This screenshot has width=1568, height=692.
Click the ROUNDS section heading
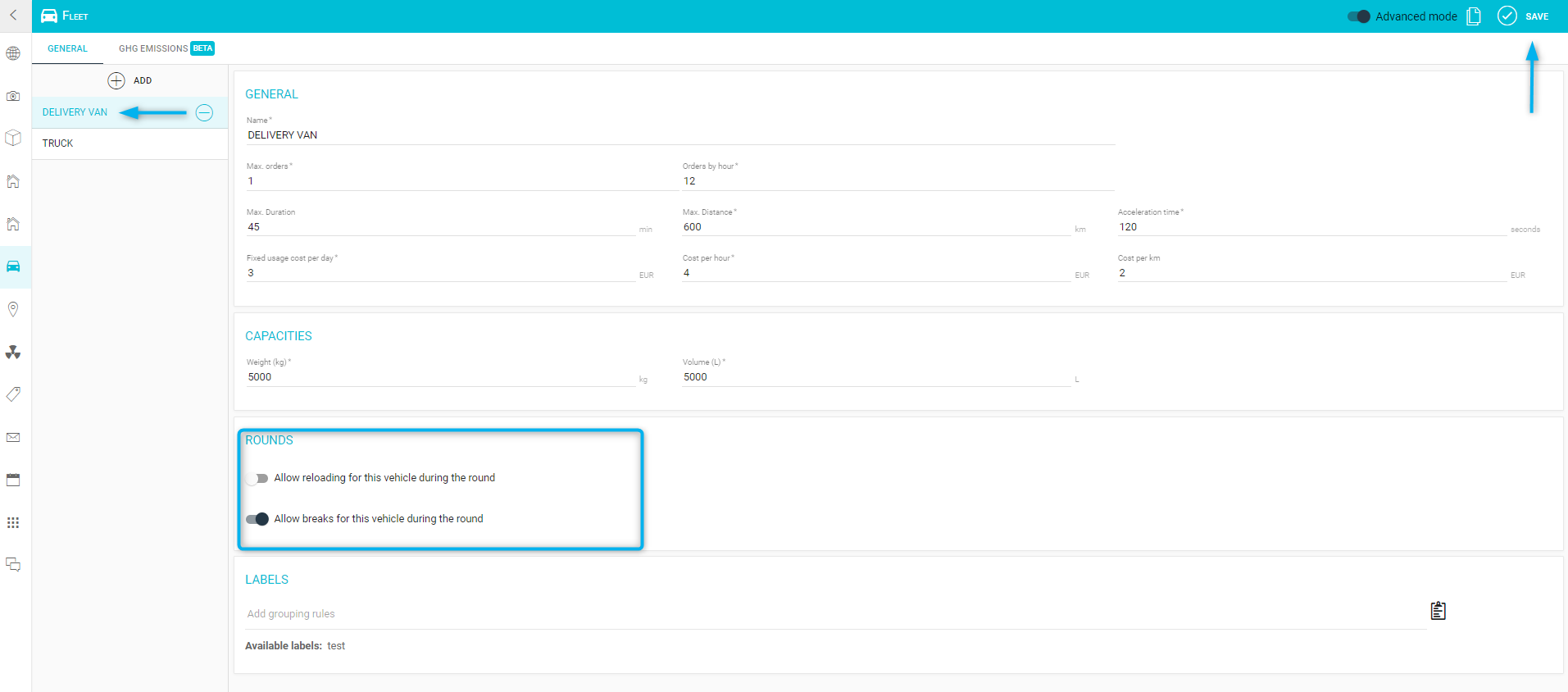coord(269,440)
